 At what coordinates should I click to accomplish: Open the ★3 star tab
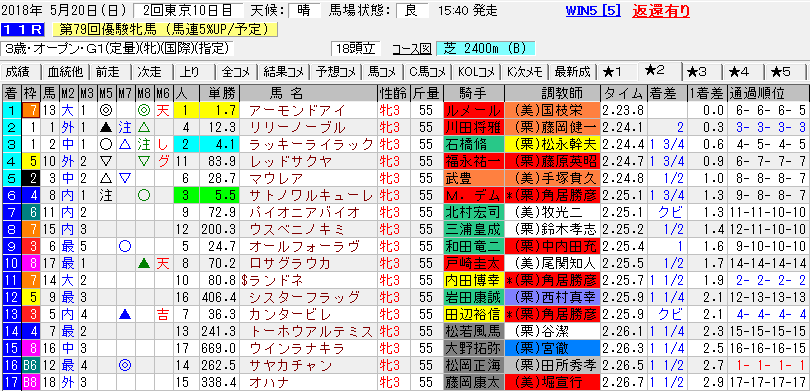[702, 72]
